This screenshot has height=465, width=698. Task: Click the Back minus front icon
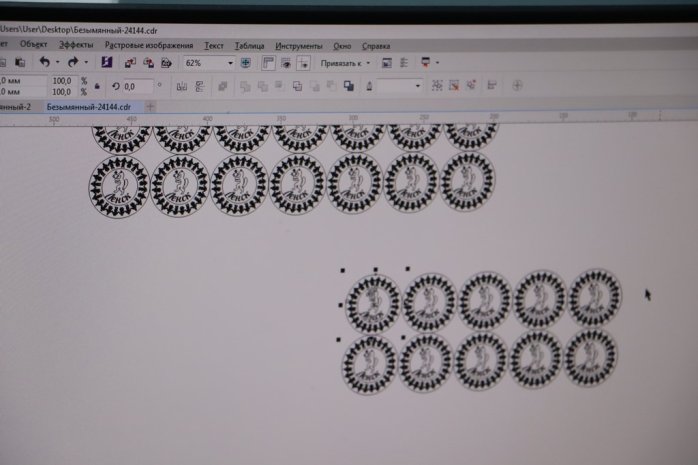332,86
